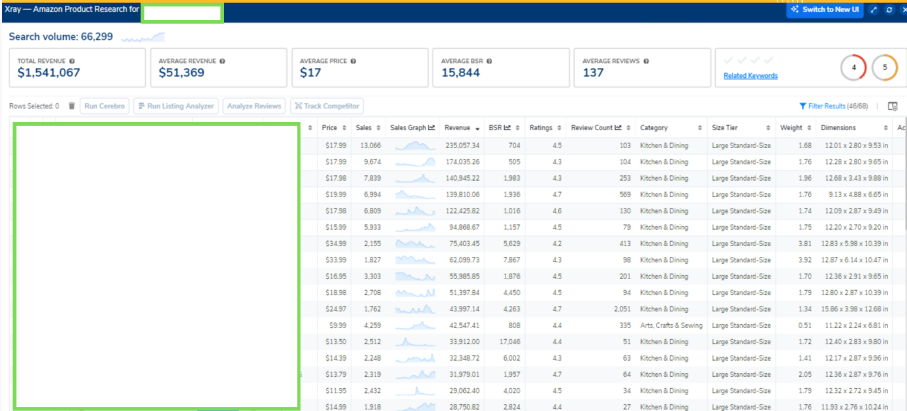
Task: Sort by BSR using its sort arrows
Action: pyautogui.click(x=517, y=128)
